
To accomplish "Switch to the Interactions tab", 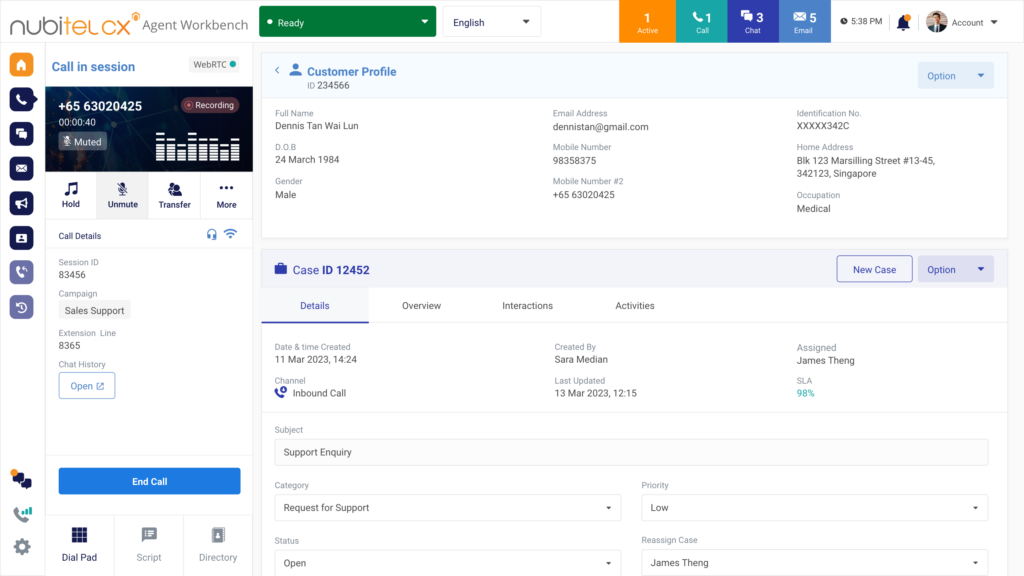I will point(527,305).
